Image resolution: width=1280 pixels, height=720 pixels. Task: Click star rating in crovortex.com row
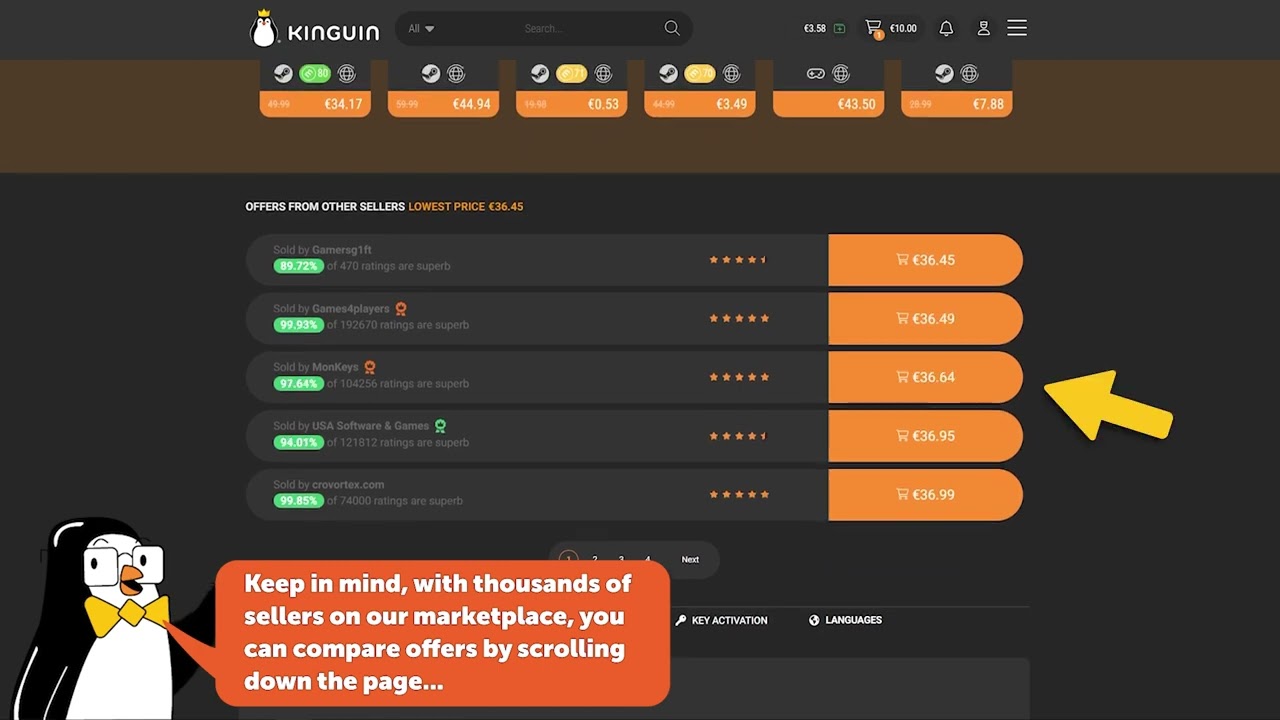pos(739,494)
